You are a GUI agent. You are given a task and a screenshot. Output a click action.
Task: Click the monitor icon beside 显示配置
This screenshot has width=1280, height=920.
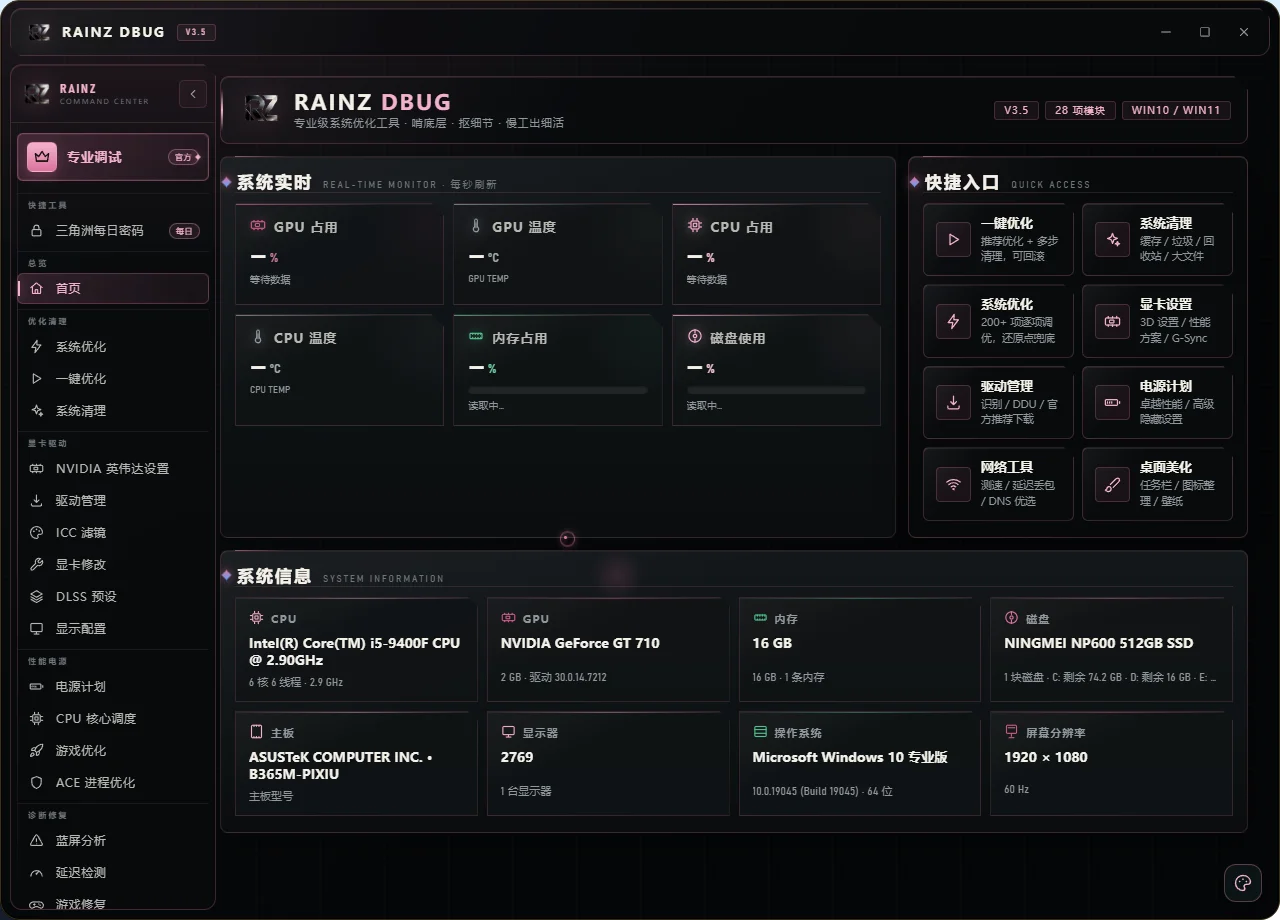click(x=37, y=628)
